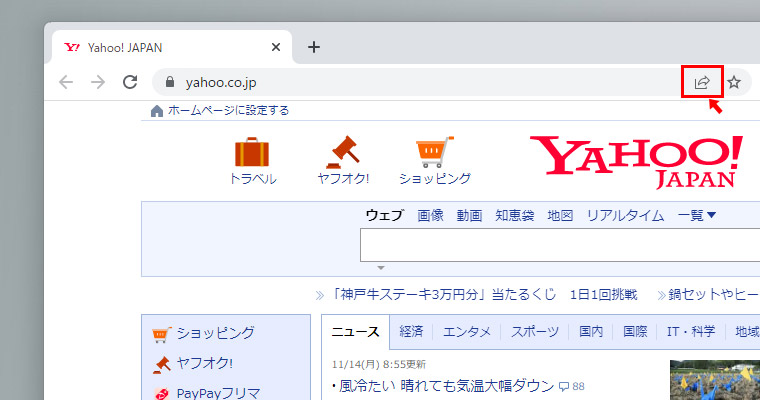Open ショッピング in the left sidebar
Viewport: 760px width, 400px height.
[216, 333]
